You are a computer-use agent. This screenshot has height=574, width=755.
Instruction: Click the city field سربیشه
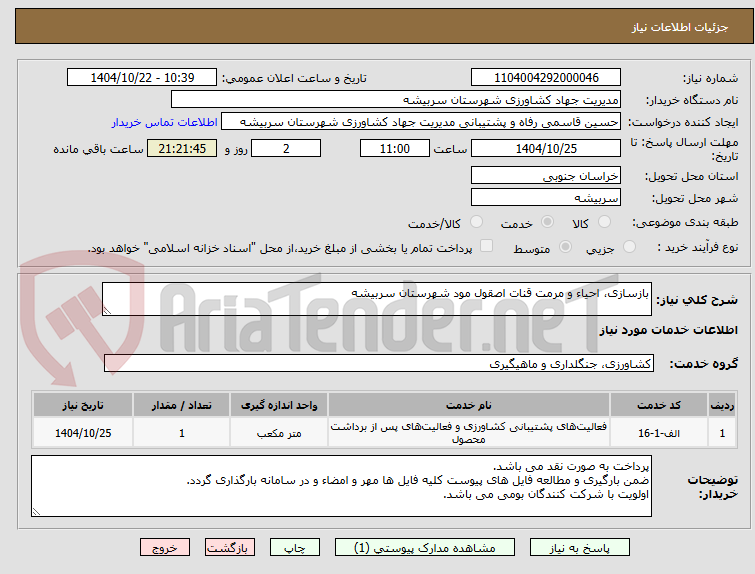pyautogui.click(x=546, y=197)
